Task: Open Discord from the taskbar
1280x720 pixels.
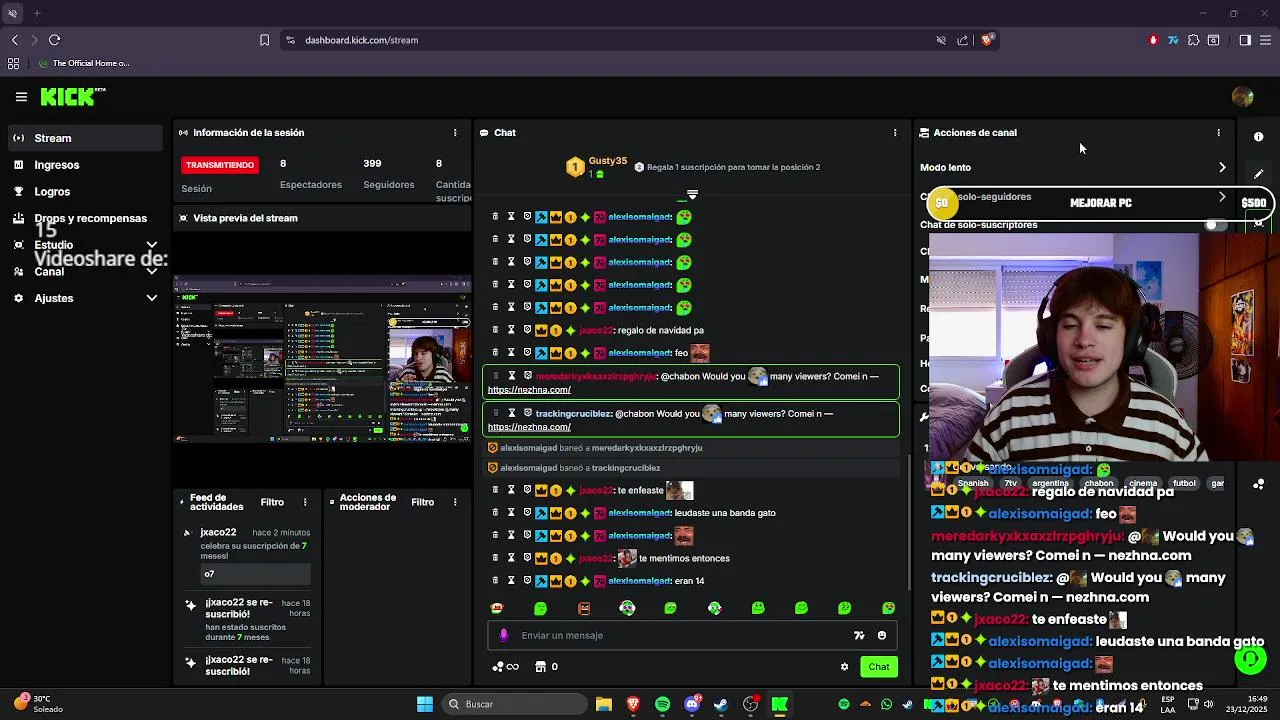Action: point(692,704)
